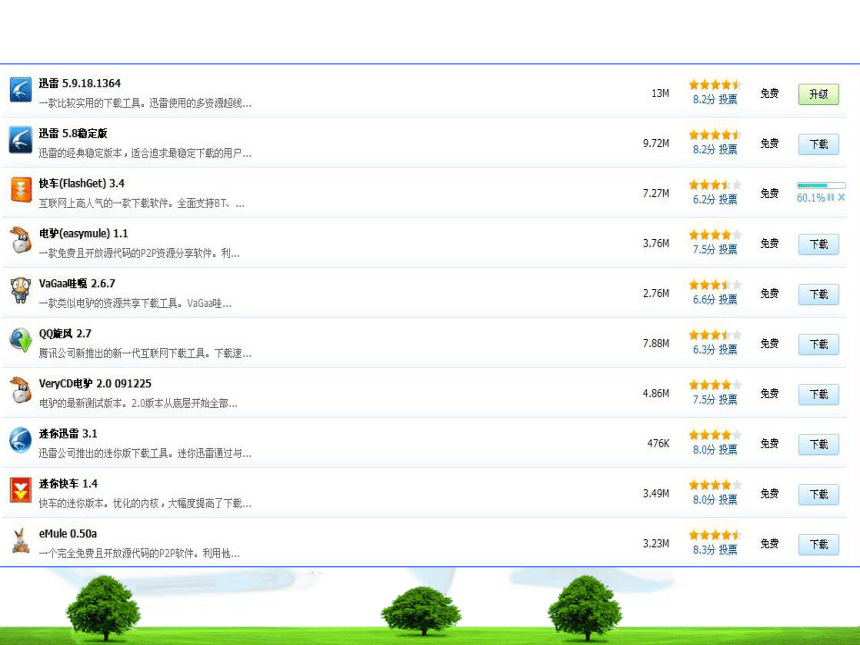The height and width of the screenshot is (645, 860).
Task: Vote on QQ旋风 2.7 using 投票
Action: (x=728, y=349)
